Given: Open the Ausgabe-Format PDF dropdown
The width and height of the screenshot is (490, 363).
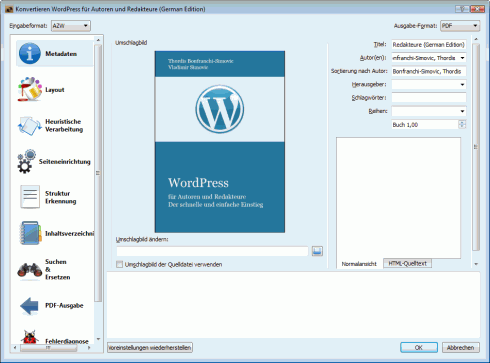Looking at the screenshot, I should click(460, 26).
